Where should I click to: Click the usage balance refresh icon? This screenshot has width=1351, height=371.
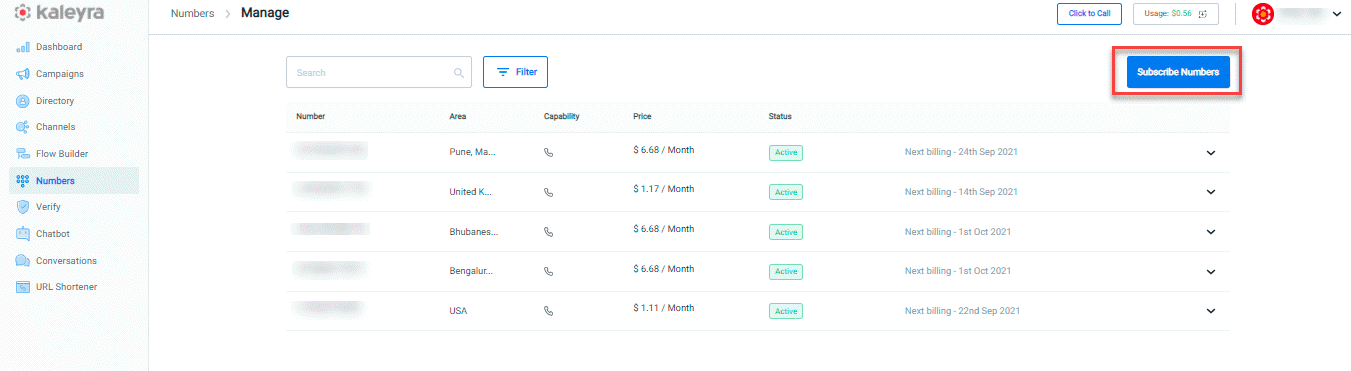[x=1202, y=14]
